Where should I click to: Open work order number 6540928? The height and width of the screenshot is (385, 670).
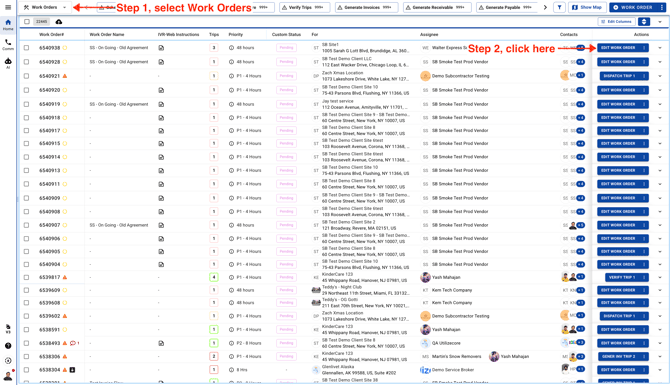[50, 62]
